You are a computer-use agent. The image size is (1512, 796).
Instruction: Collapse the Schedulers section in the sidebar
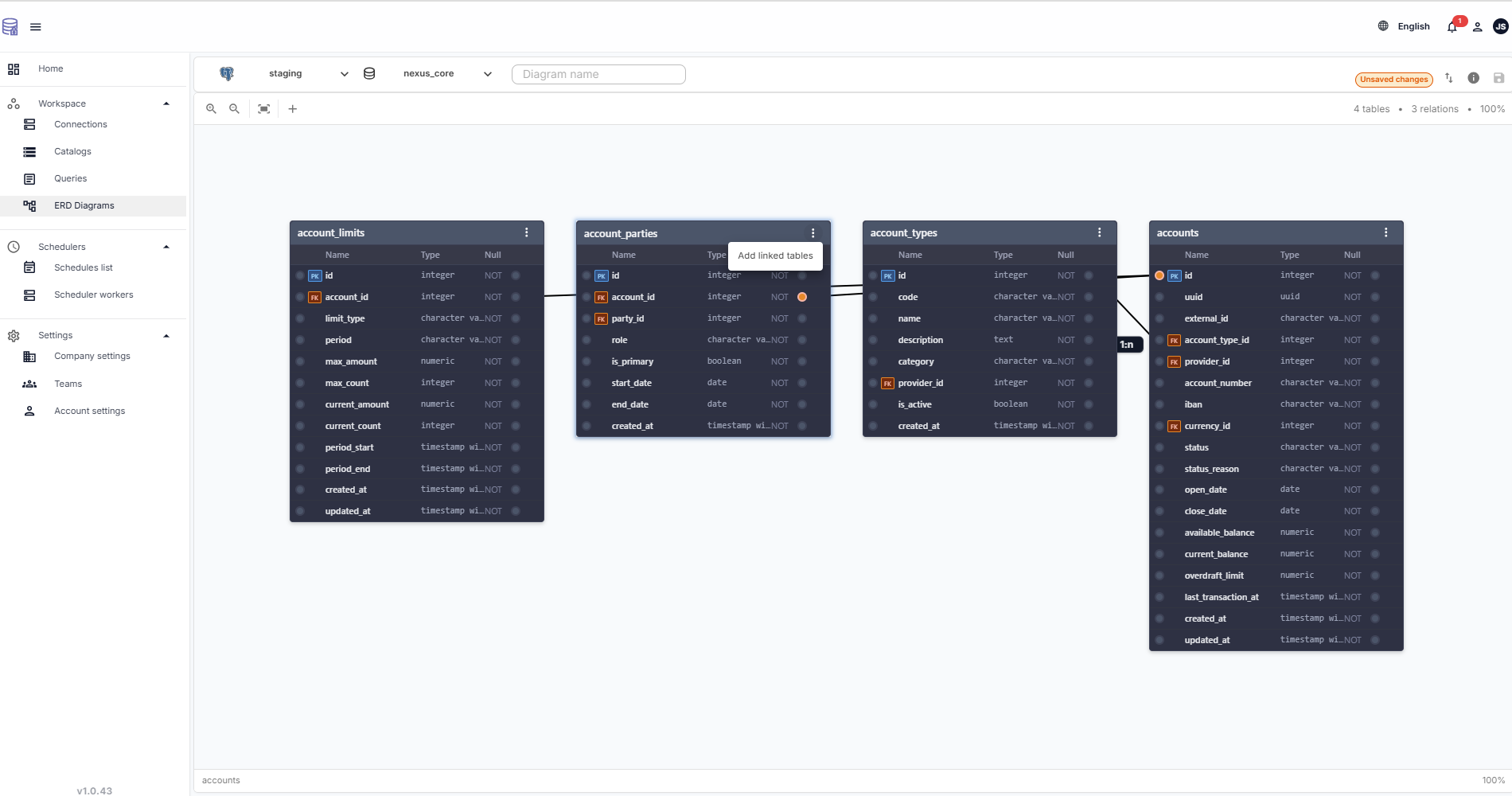[166, 247]
